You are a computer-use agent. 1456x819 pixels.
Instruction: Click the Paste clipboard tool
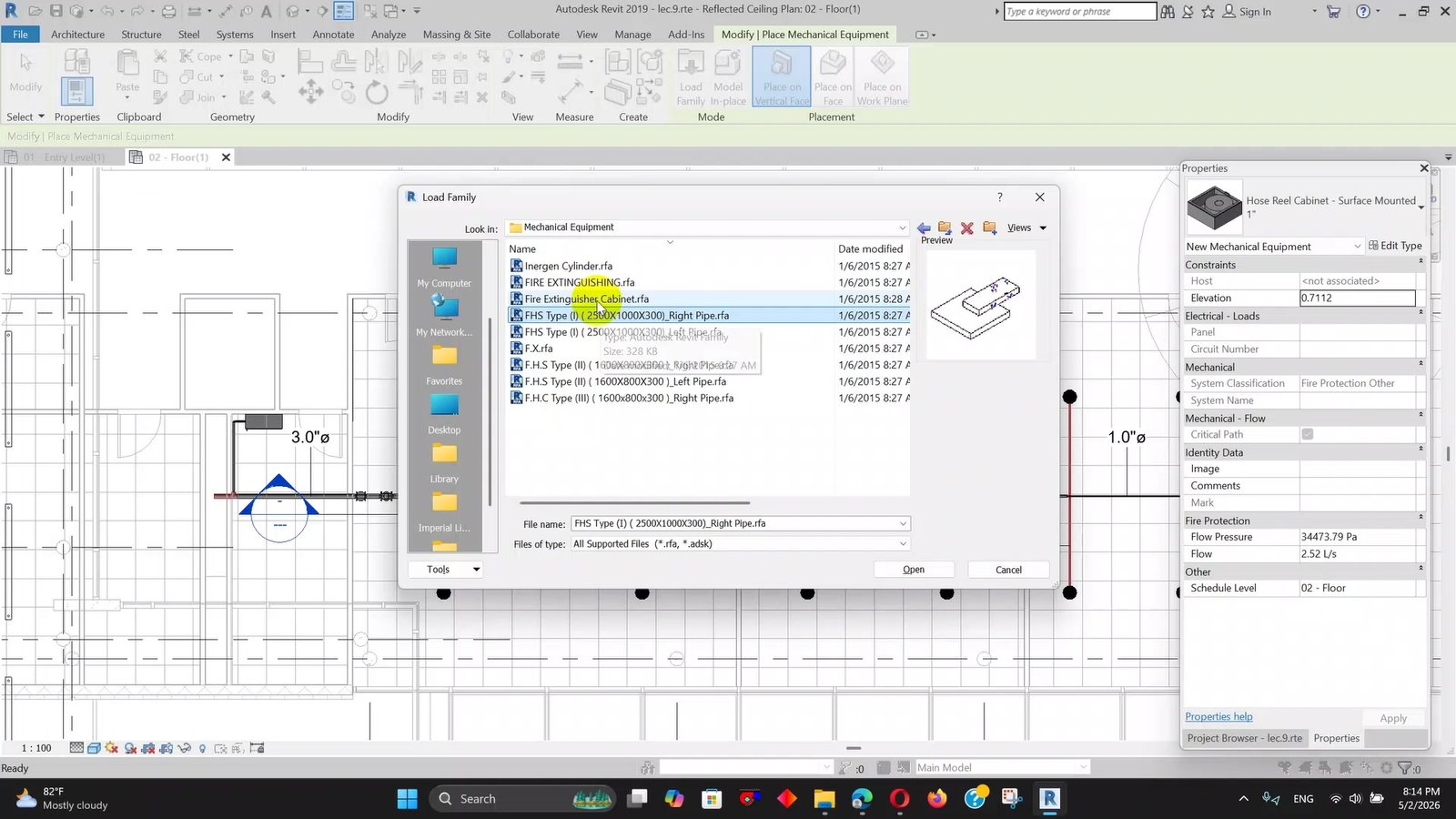pyautogui.click(x=127, y=73)
